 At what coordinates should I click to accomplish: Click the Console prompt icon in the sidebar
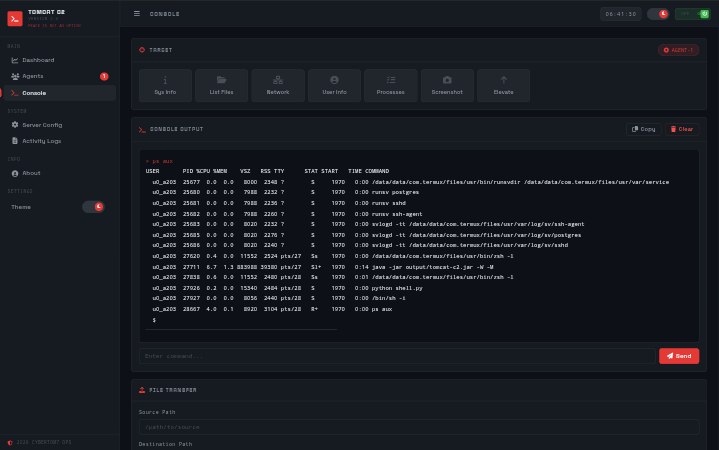15,93
